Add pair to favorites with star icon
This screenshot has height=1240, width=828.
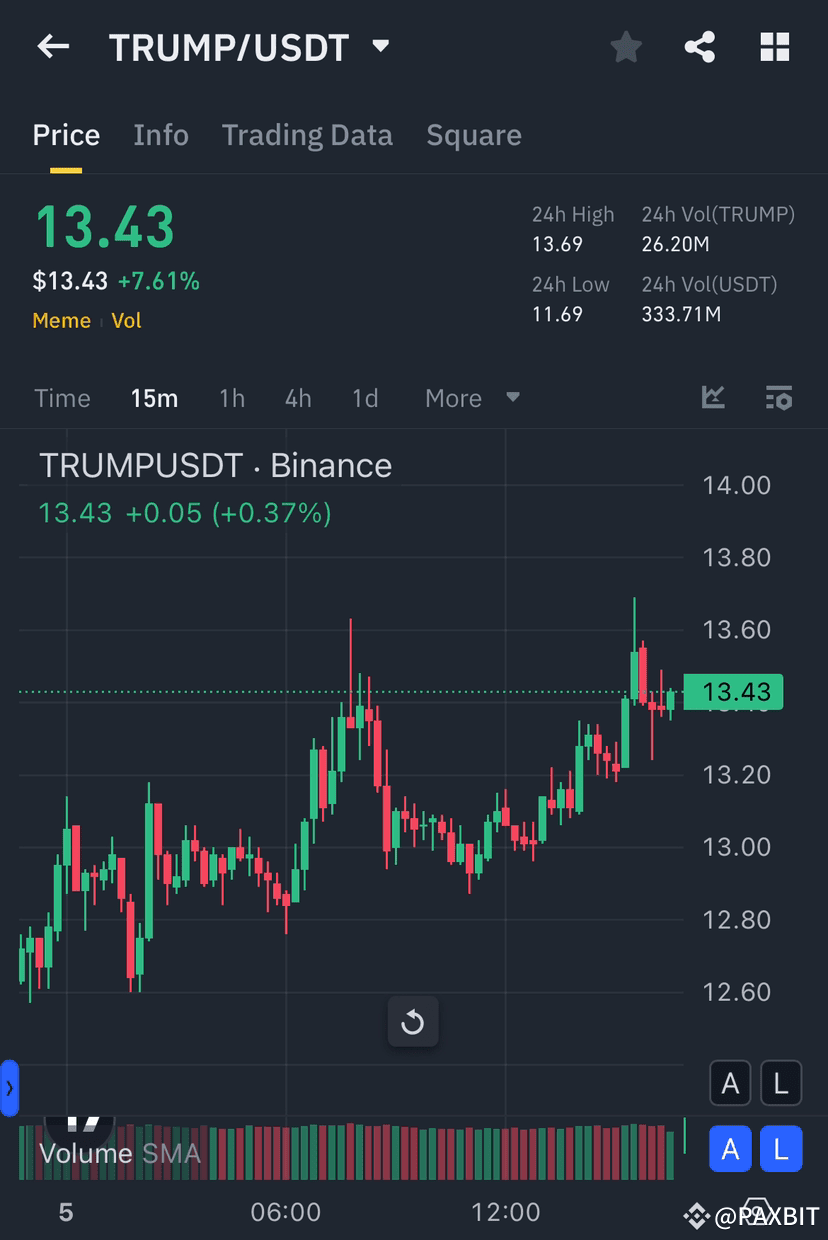626,46
